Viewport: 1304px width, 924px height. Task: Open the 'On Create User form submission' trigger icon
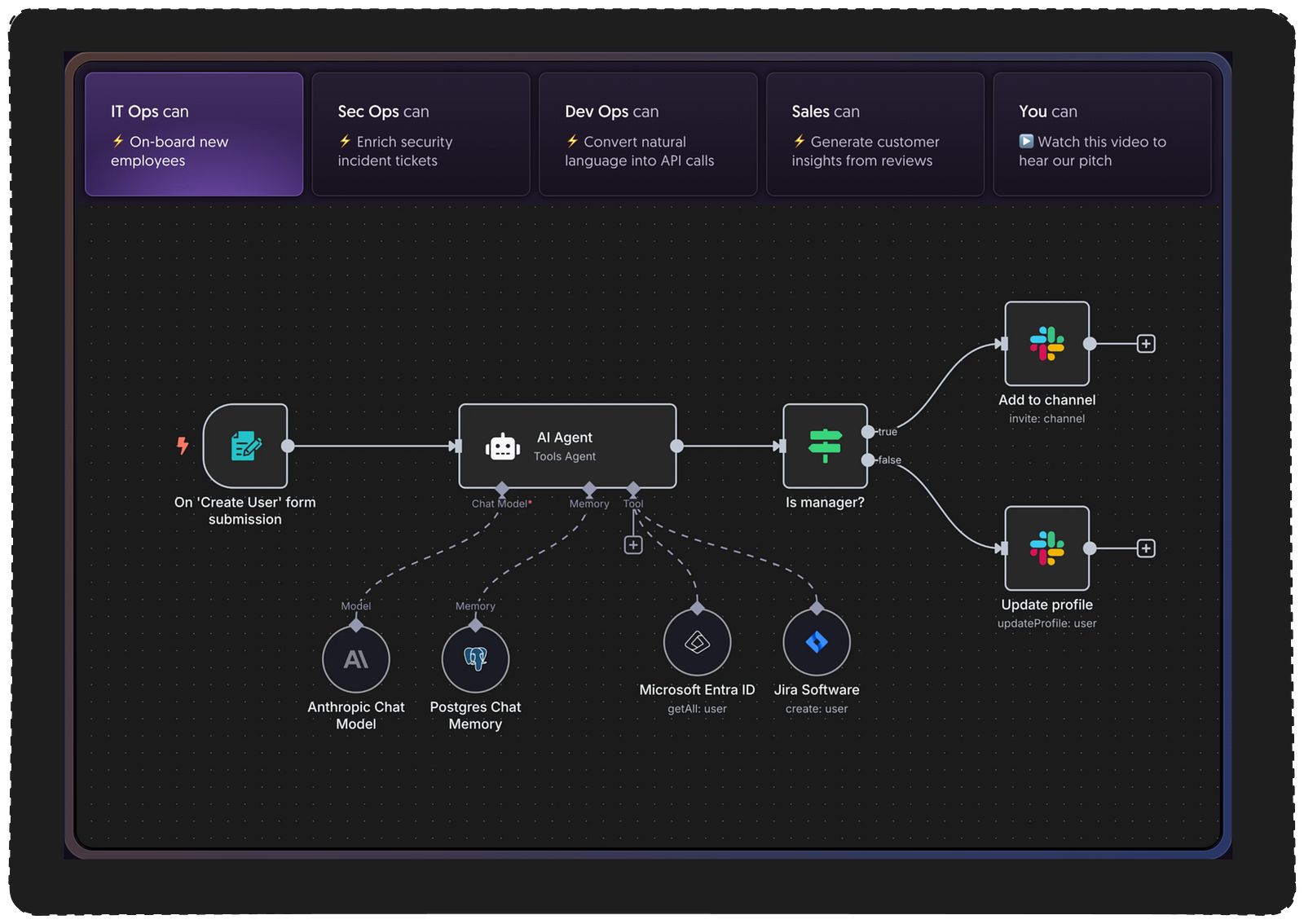pyautogui.click(x=246, y=447)
